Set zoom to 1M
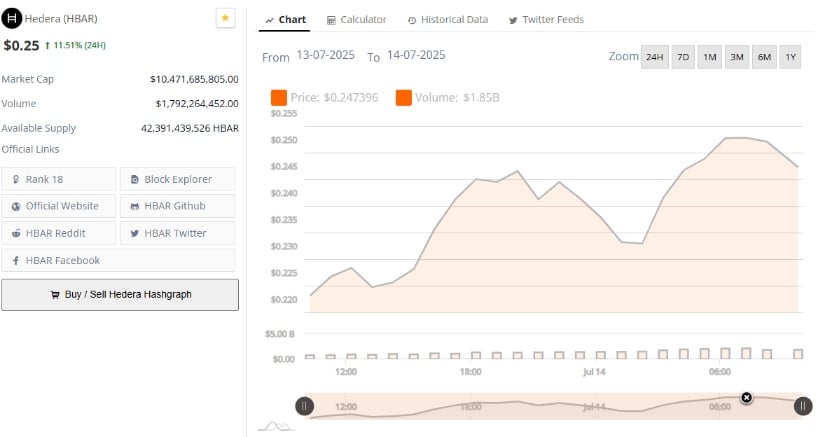Image resolution: width=825 pixels, height=437 pixels. tap(710, 57)
